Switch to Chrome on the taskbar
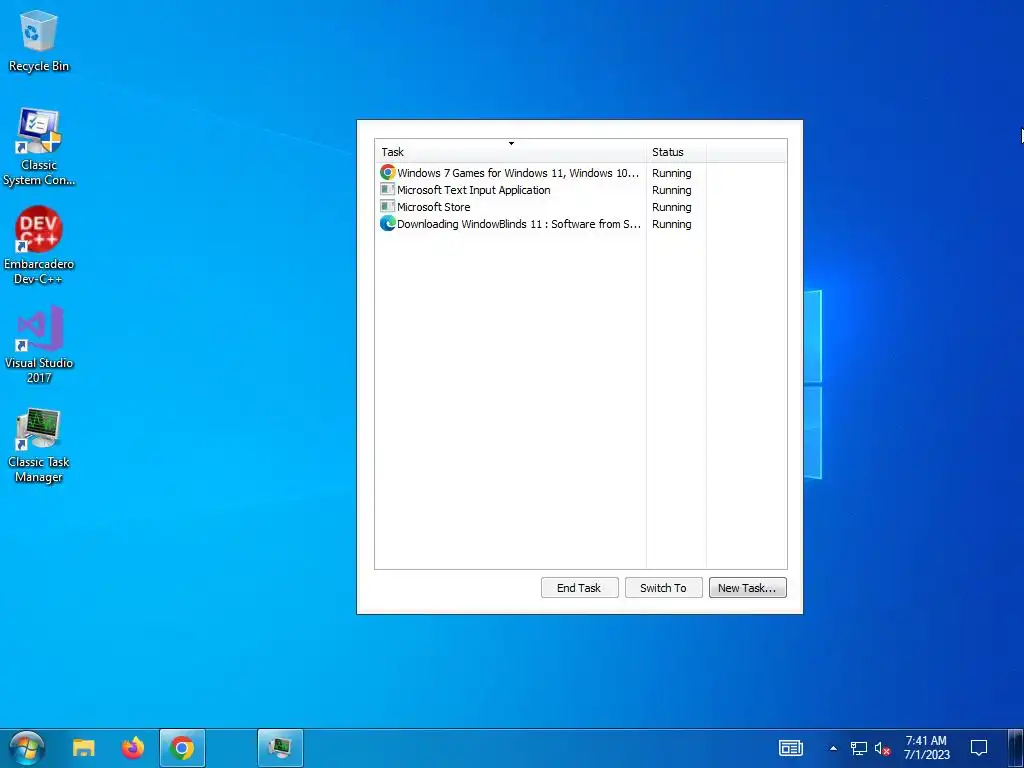Image resolution: width=1024 pixels, height=768 pixels. (x=182, y=748)
